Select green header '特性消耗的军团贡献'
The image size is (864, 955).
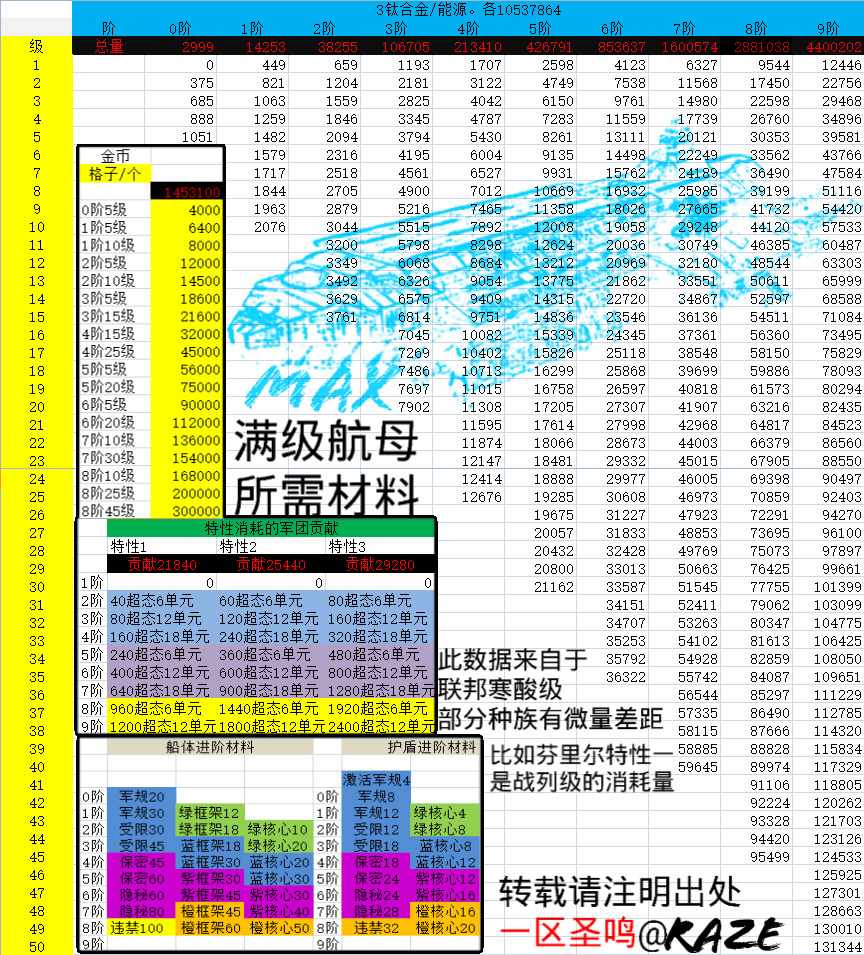[271, 528]
